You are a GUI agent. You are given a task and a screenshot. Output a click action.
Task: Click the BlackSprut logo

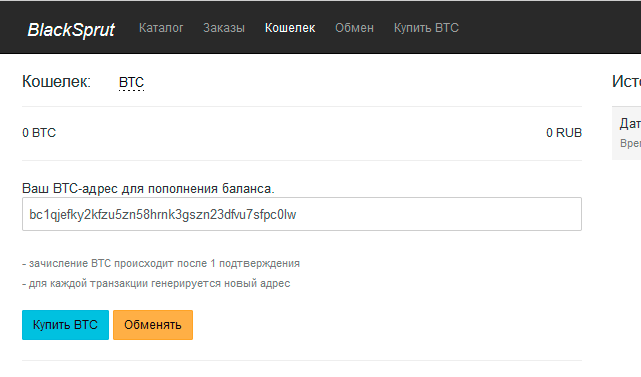71,29
